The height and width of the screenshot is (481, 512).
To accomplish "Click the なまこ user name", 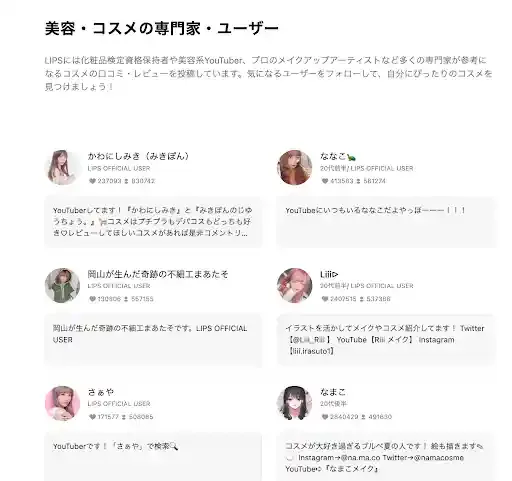I will [x=333, y=392].
